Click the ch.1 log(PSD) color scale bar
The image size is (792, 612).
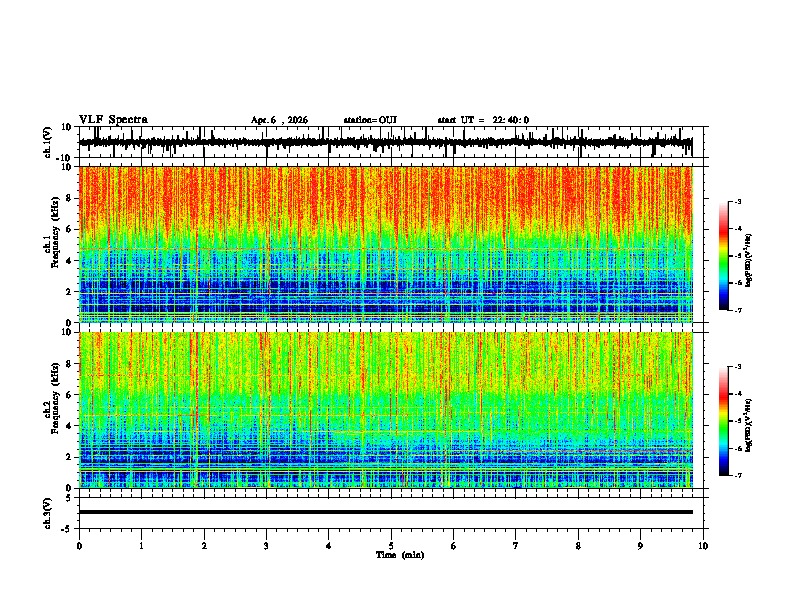pos(724,256)
